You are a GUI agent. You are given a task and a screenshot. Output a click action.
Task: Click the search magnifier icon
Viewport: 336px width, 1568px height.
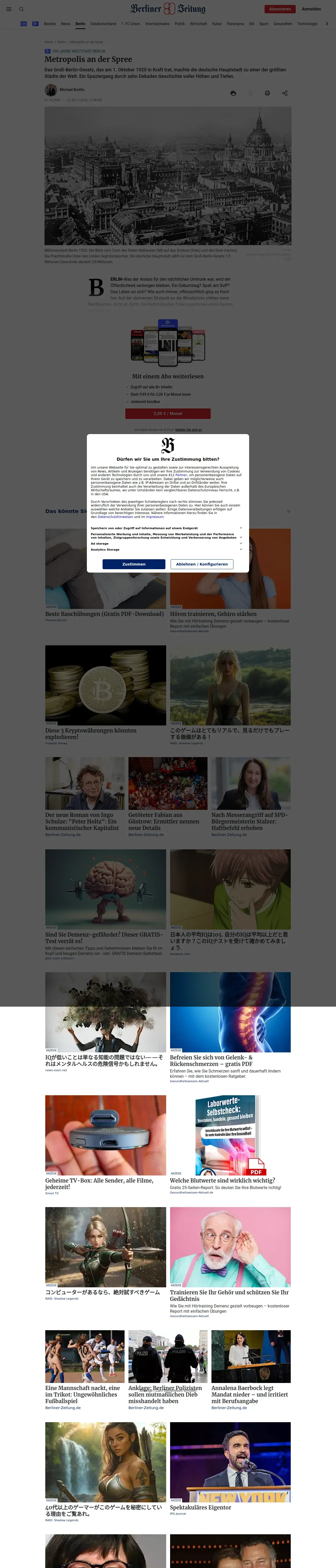tap(21, 9)
